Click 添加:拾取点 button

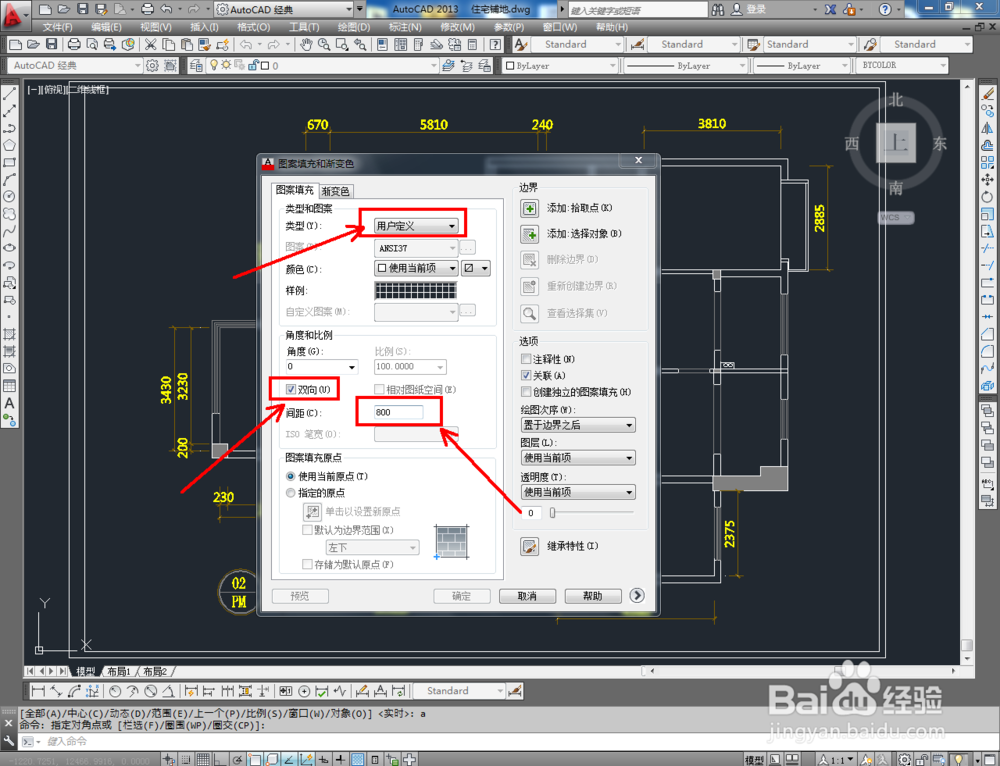coord(529,209)
